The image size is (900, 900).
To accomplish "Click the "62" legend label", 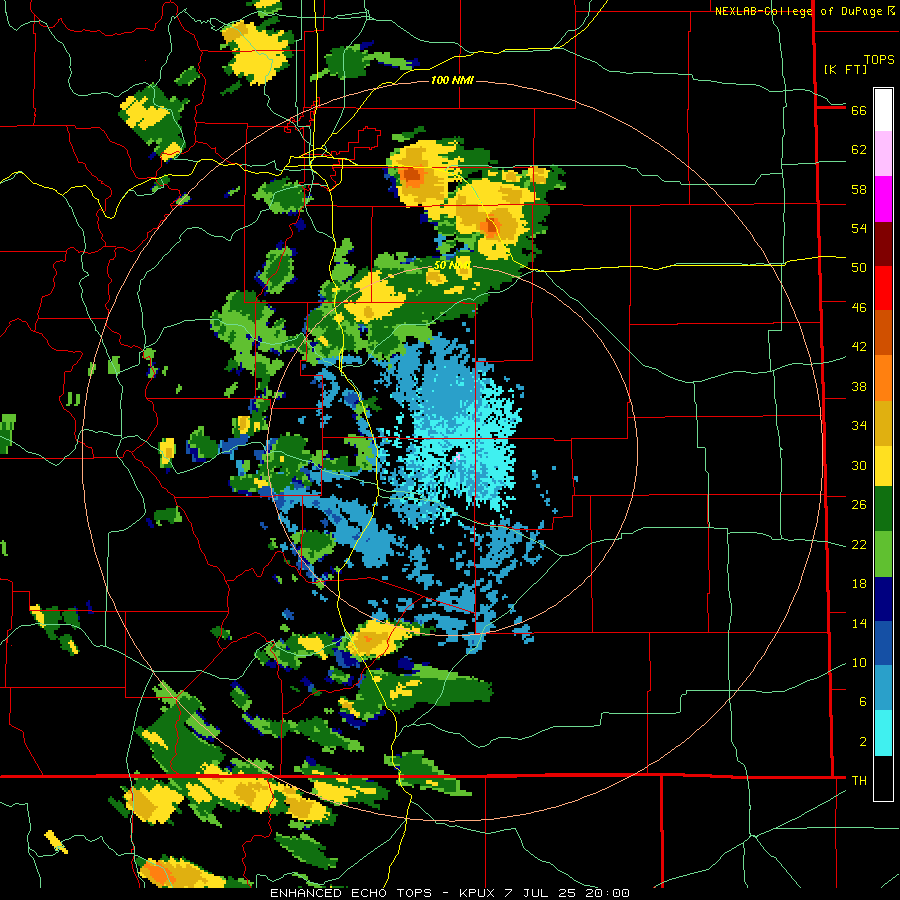I will (x=859, y=150).
